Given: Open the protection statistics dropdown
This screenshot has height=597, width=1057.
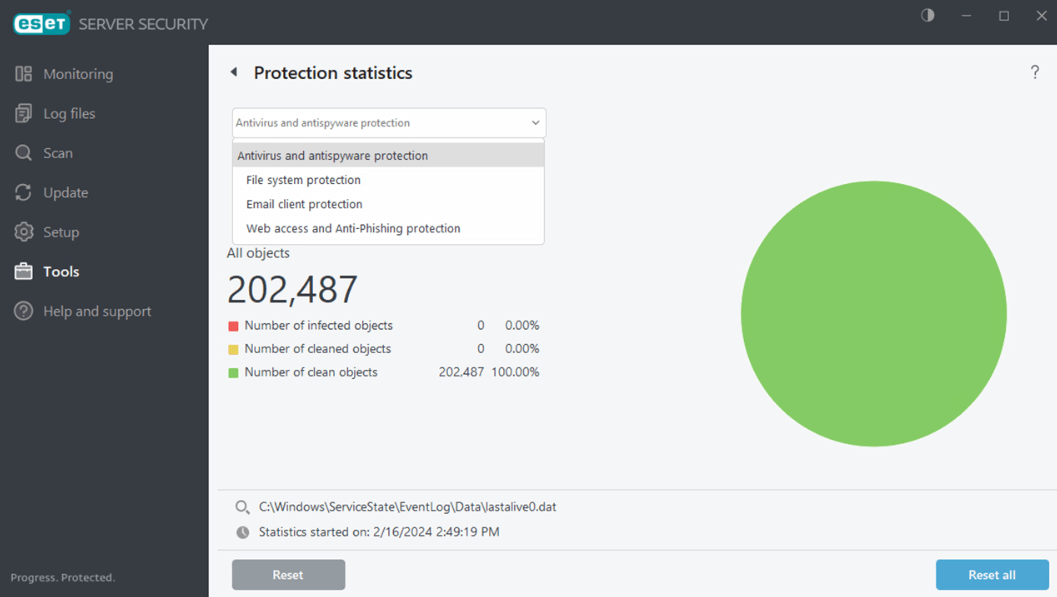Looking at the screenshot, I should [388, 122].
